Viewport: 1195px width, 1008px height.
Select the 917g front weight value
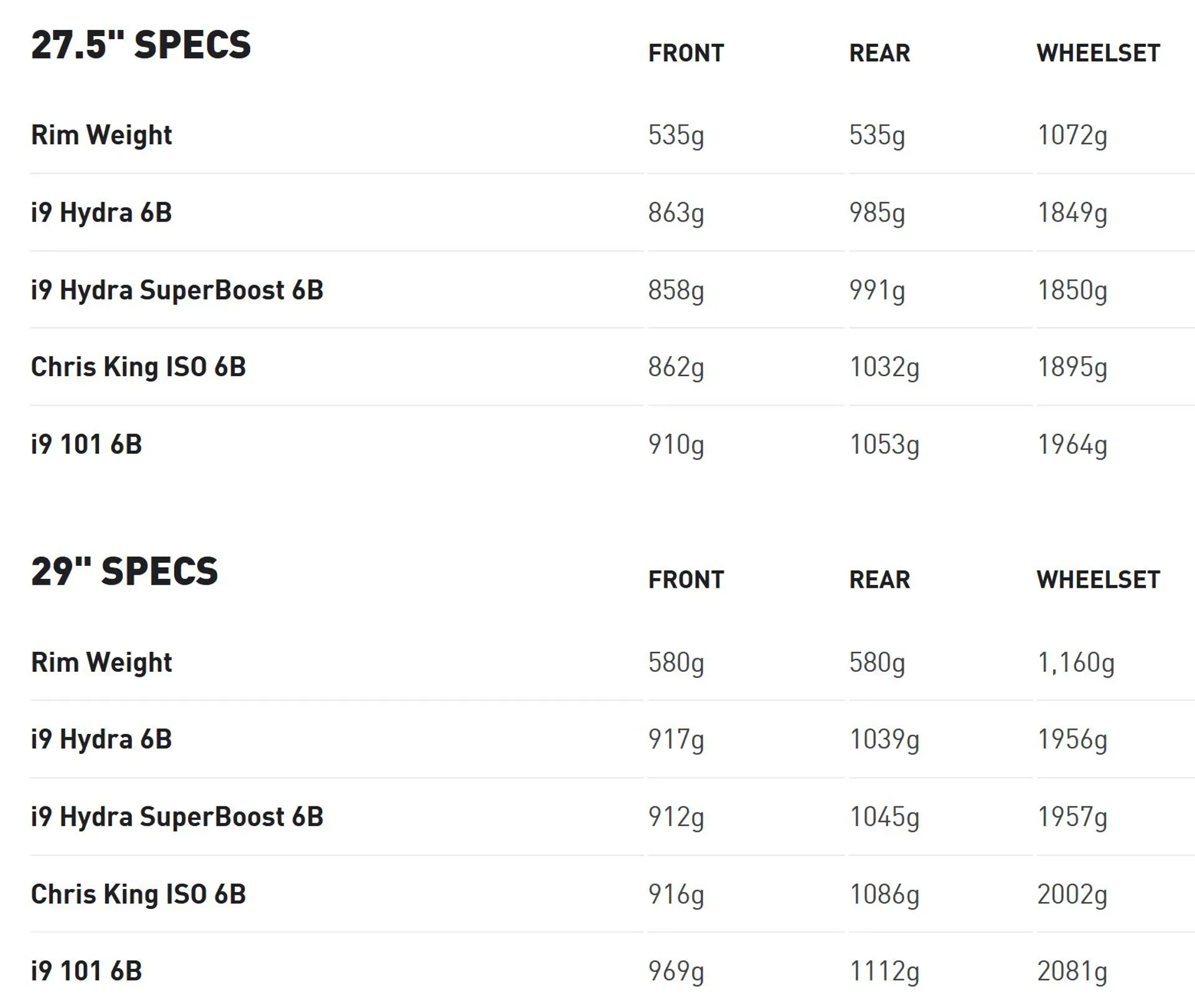(x=676, y=740)
